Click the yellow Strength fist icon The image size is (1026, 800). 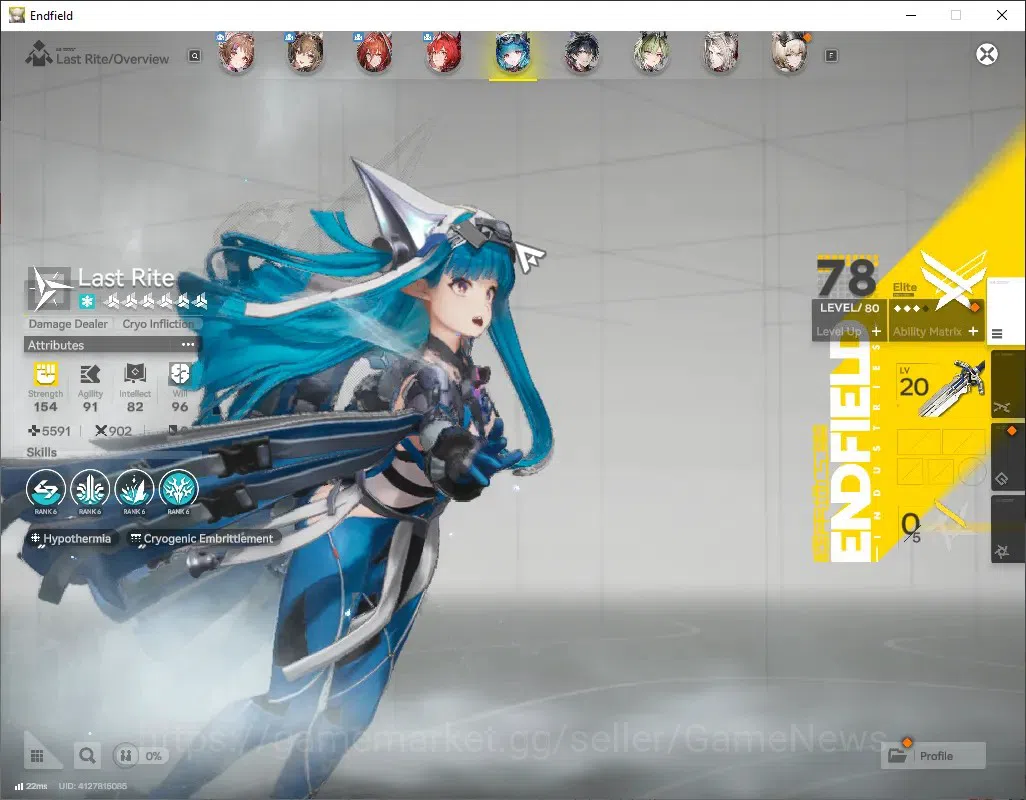tap(45, 374)
